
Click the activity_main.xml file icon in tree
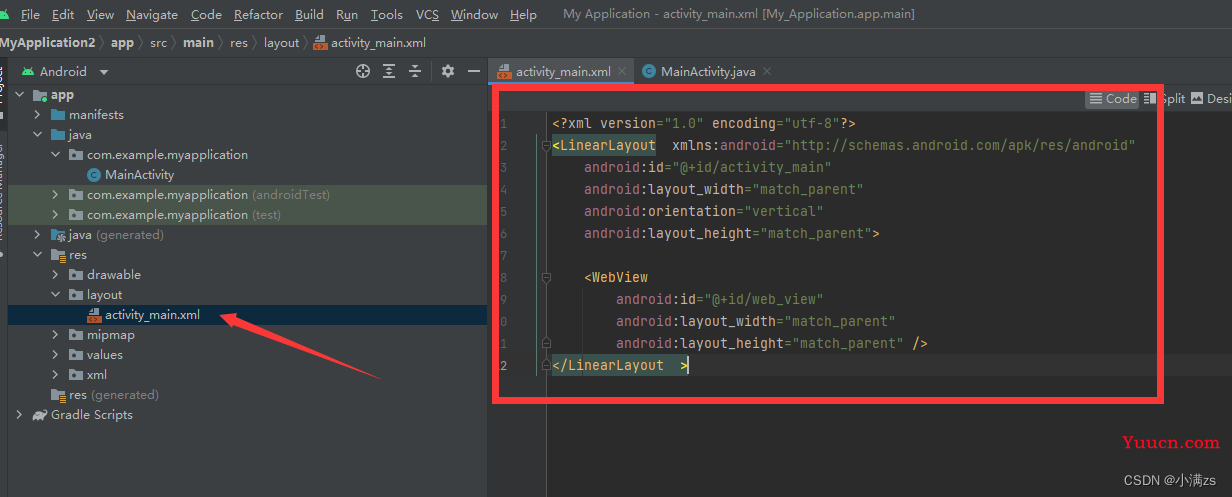tap(95, 315)
